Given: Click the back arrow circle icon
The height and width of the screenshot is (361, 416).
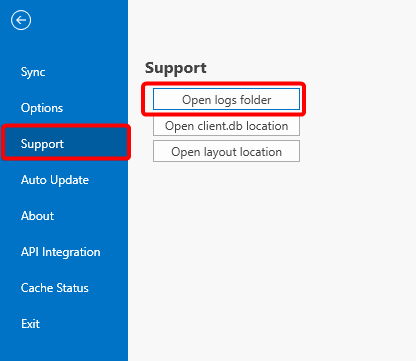Looking at the screenshot, I should (21, 20).
